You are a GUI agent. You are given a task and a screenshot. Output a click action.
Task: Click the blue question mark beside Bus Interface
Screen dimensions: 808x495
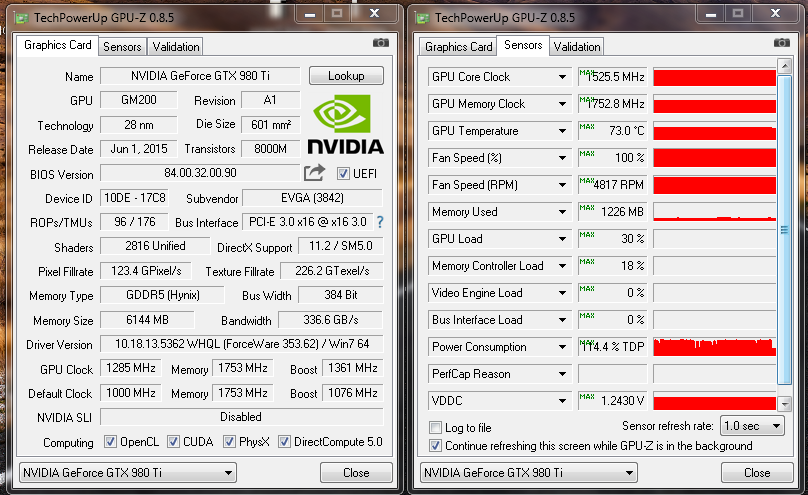tap(380, 222)
